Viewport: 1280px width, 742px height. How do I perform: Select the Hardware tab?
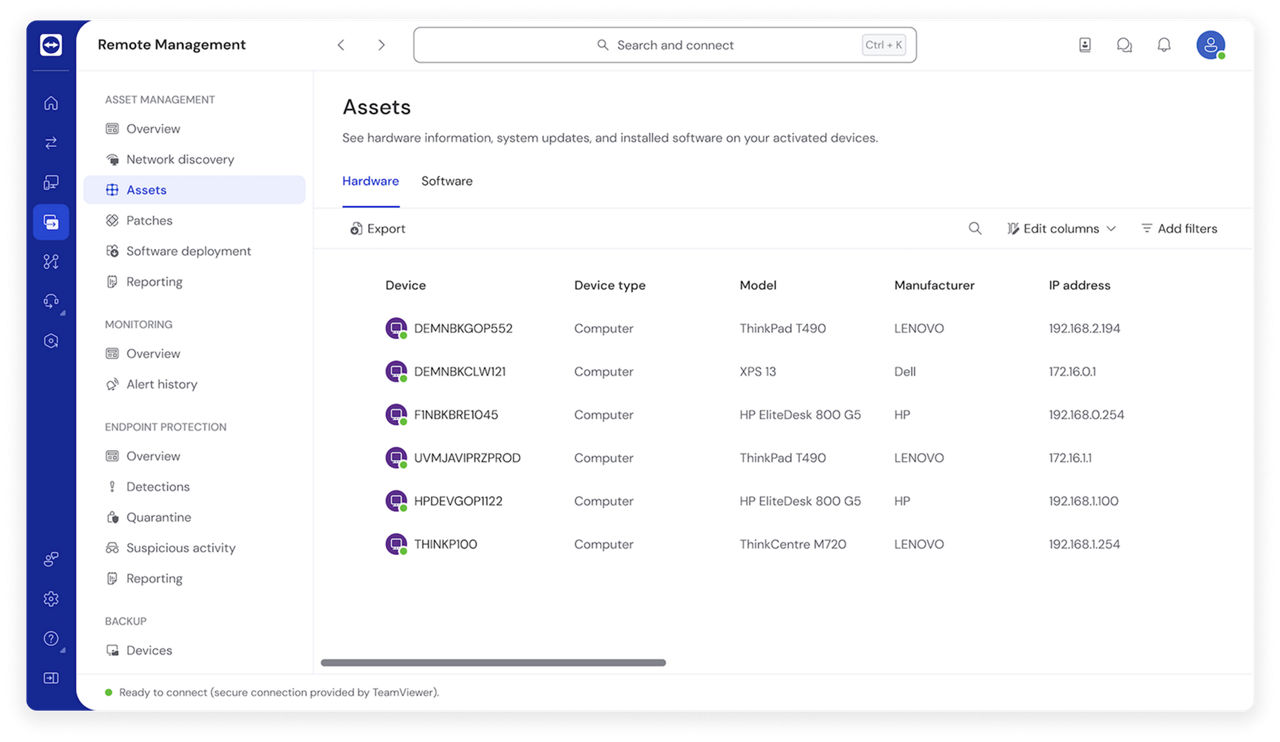[370, 181]
